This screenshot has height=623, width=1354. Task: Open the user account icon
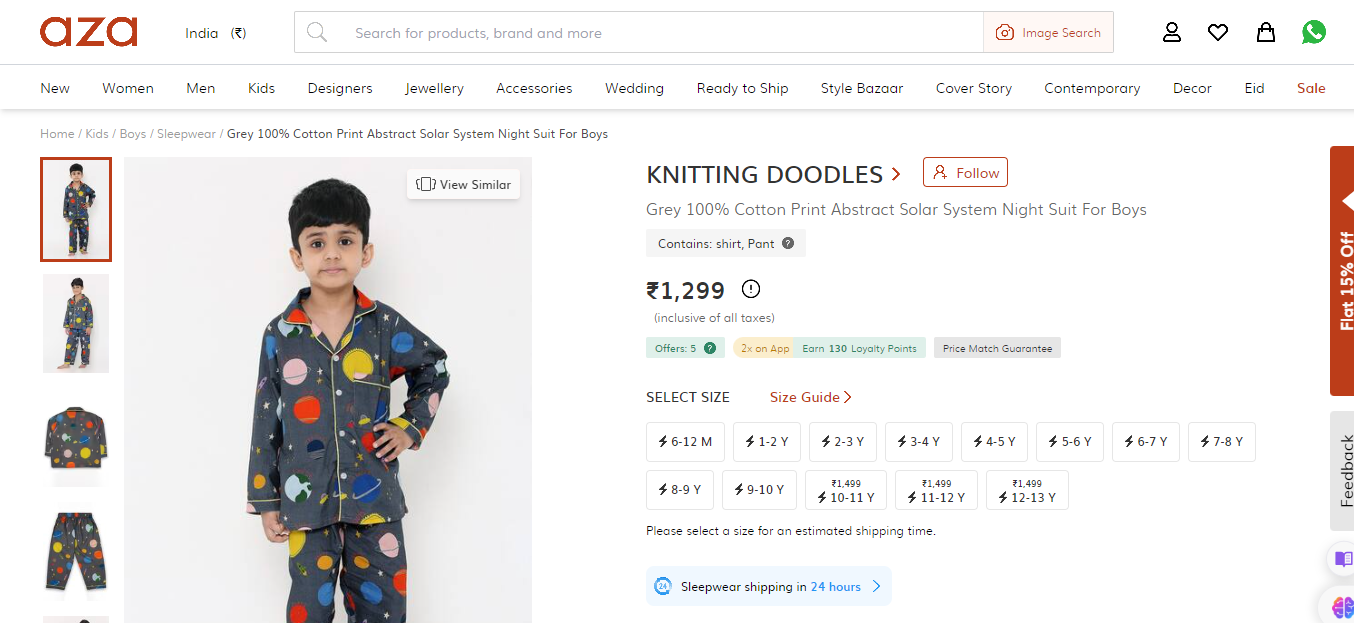click(x=1172, y=33)
